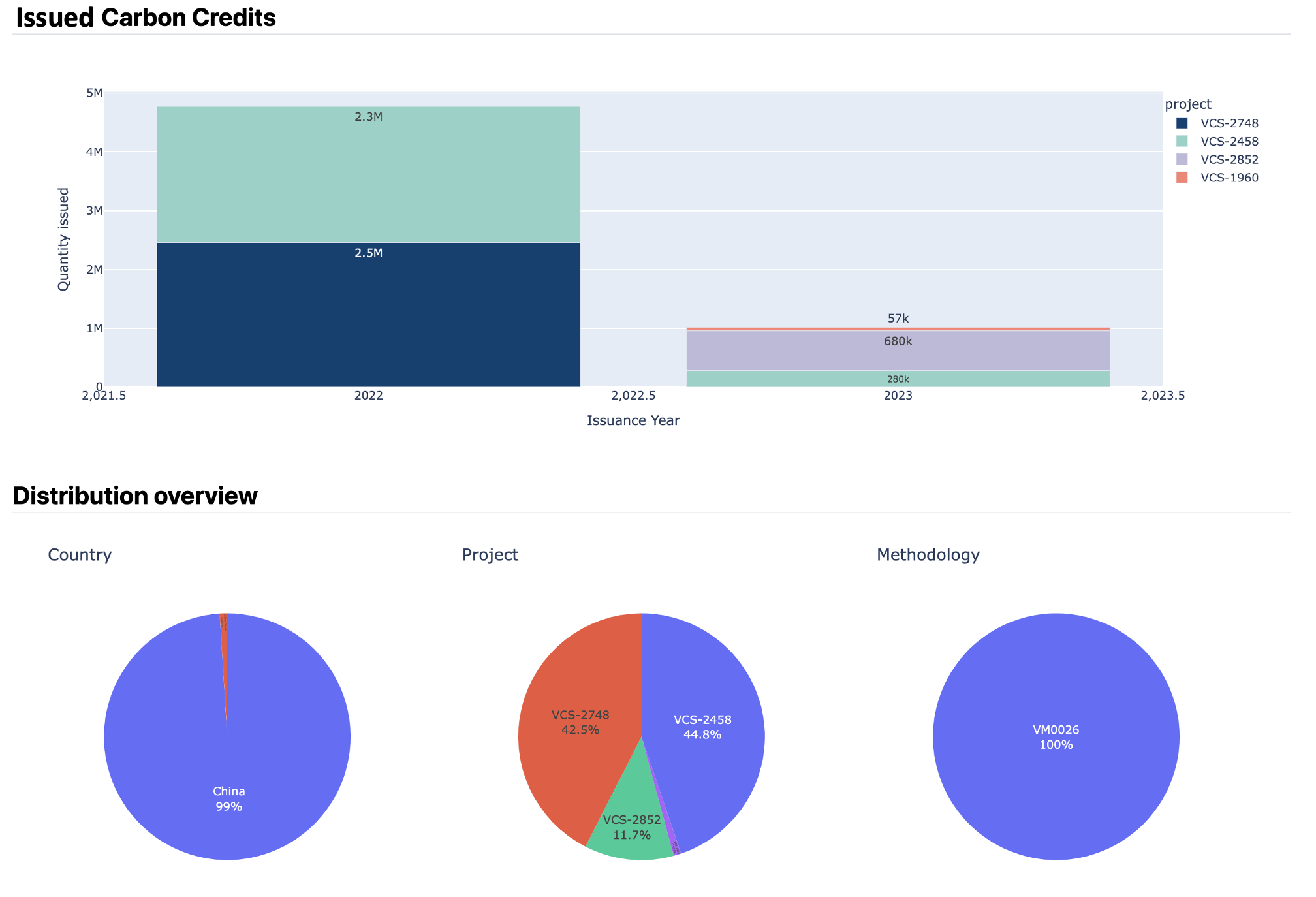The image size is (1316, 897).
Task: Click the Issued Carbon Credits heading
Action: [x=146, y=18]
